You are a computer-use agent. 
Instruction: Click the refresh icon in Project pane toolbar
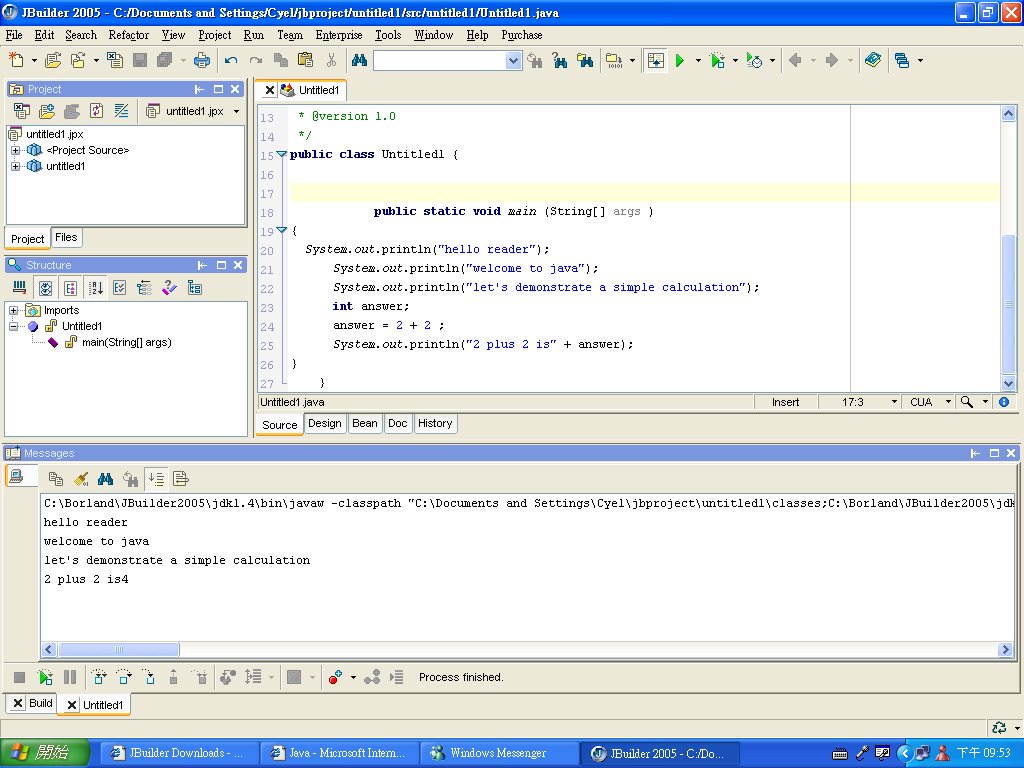click(x=97, y=111)
